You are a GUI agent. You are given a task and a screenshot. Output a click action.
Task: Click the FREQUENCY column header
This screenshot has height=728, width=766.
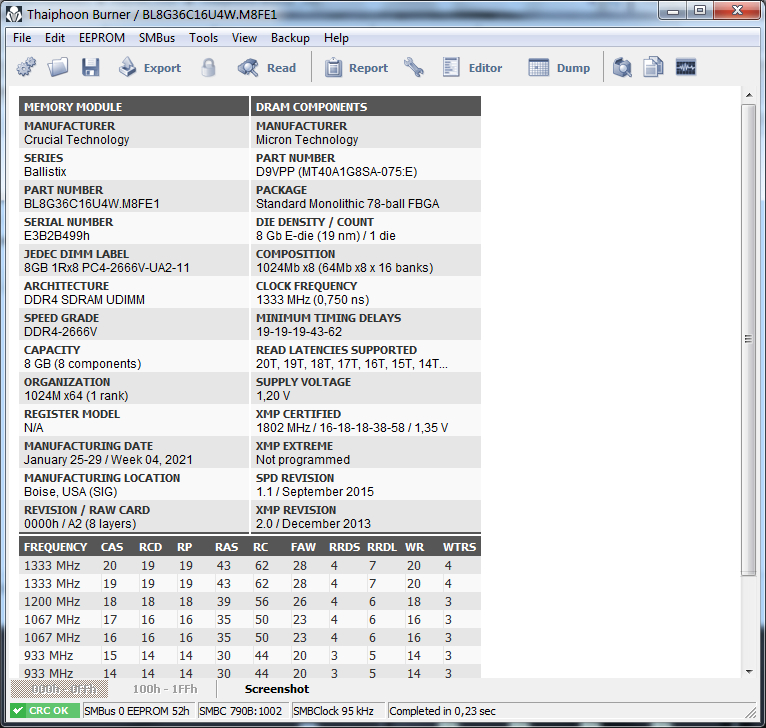56,547
